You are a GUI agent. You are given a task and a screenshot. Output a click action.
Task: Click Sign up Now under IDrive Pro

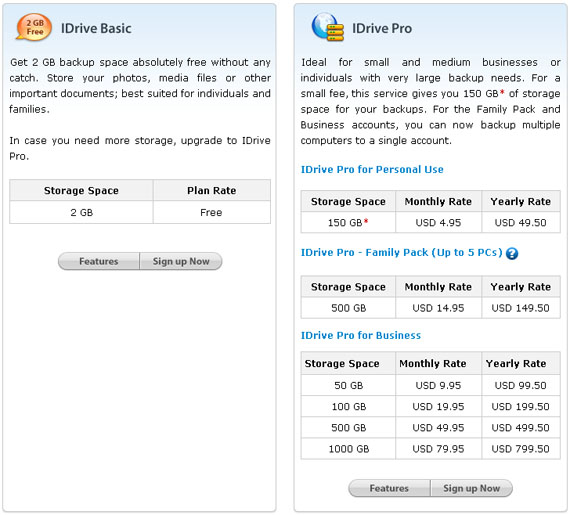471,488
